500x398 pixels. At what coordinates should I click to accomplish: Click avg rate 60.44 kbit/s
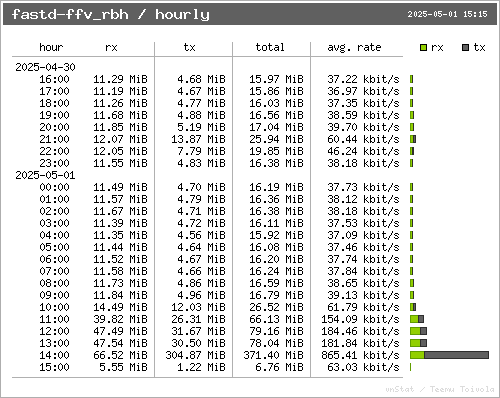coord(363,139)
